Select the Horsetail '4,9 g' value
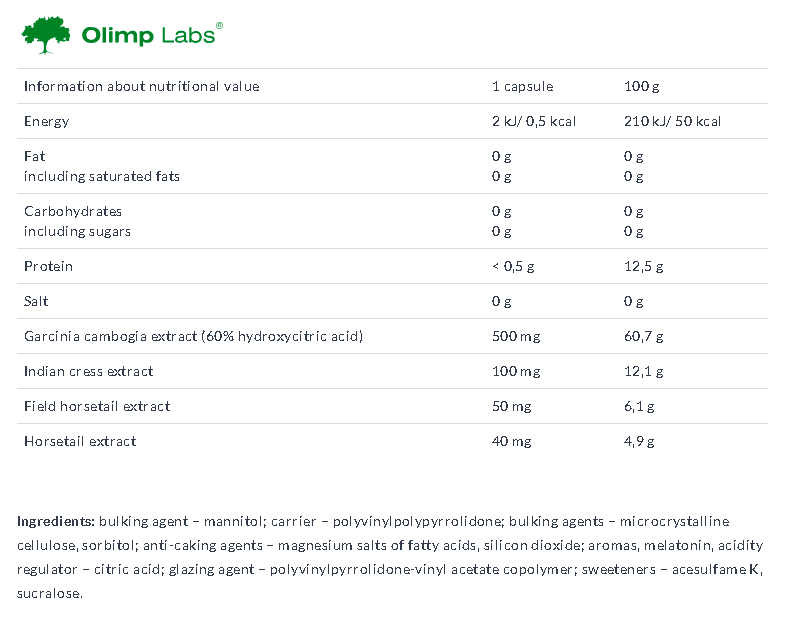 click(639, 442)
